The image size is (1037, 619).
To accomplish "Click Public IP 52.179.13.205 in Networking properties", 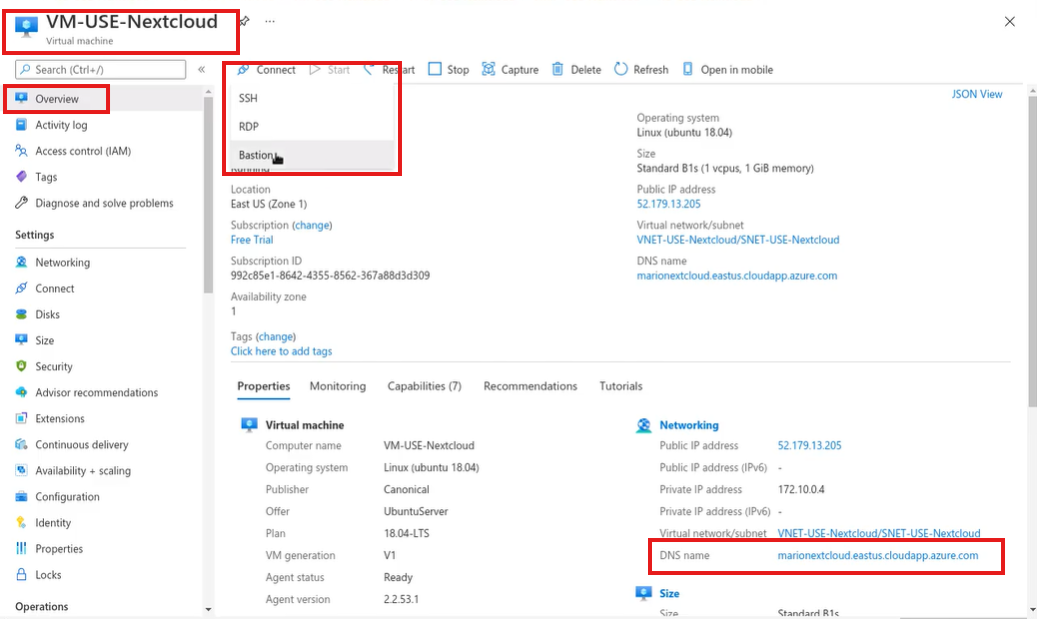I will coord(809,445).
